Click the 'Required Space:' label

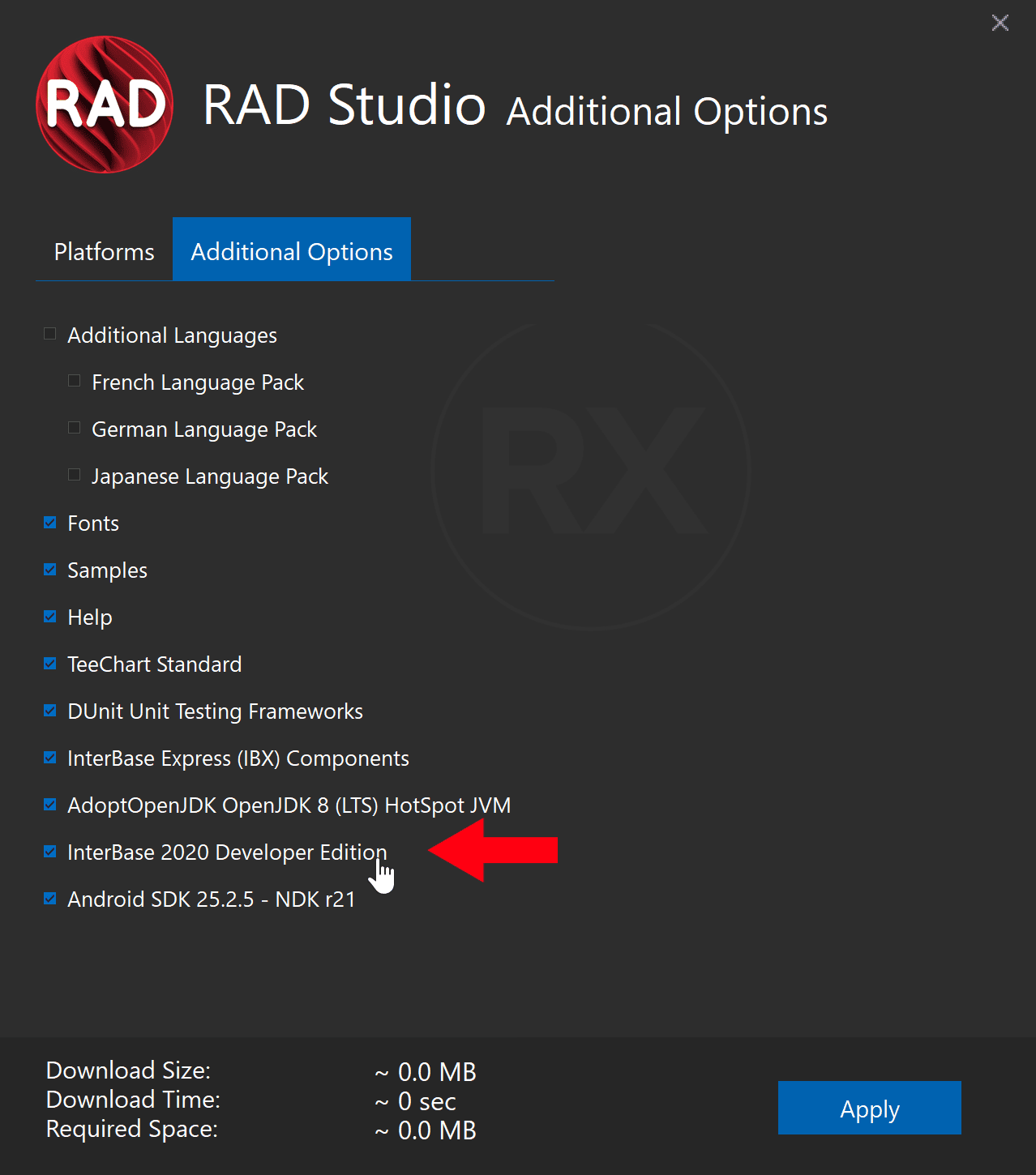click(x=132, y=1129)
